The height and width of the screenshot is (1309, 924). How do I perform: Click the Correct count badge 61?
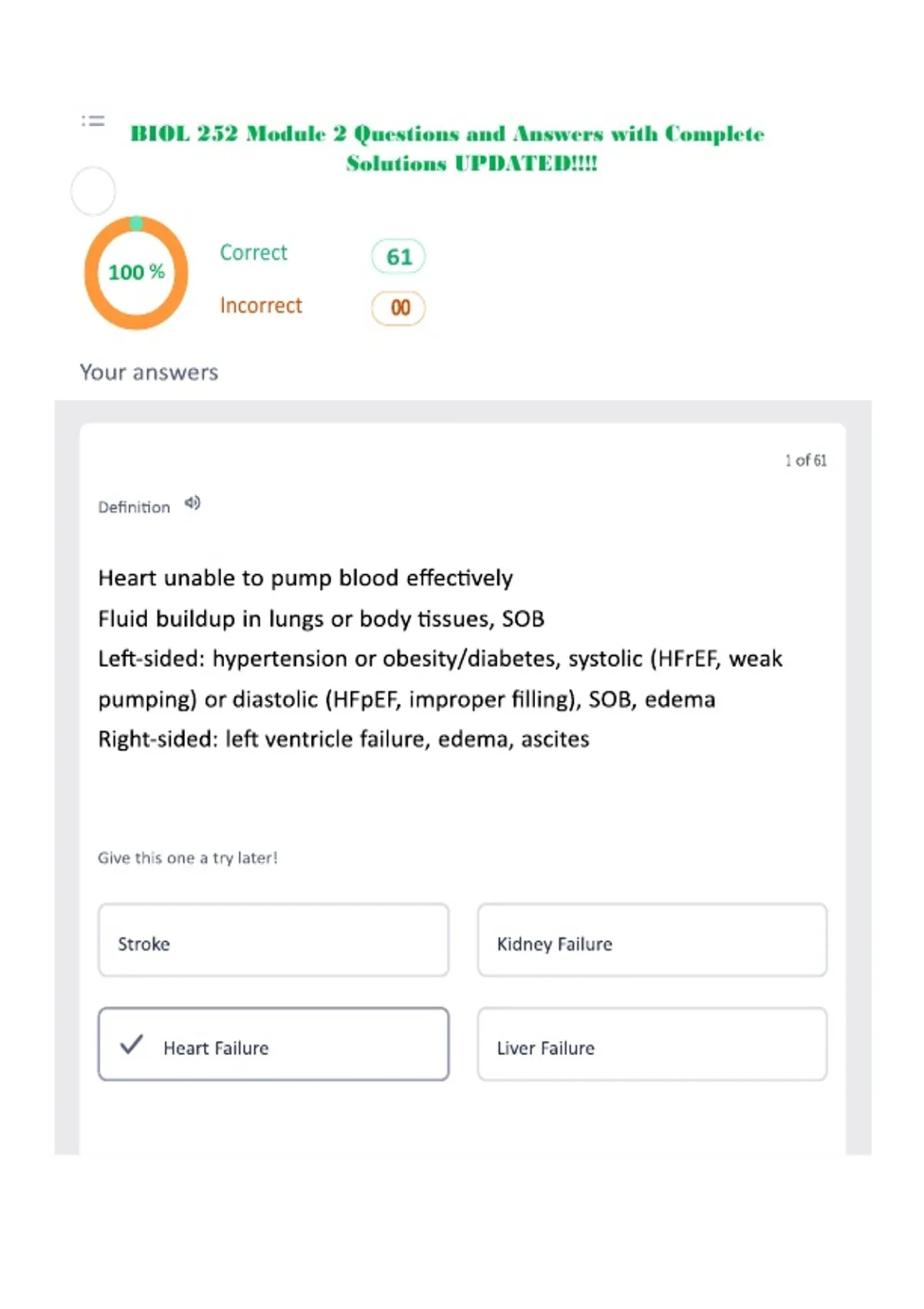(x=399, y=256)
